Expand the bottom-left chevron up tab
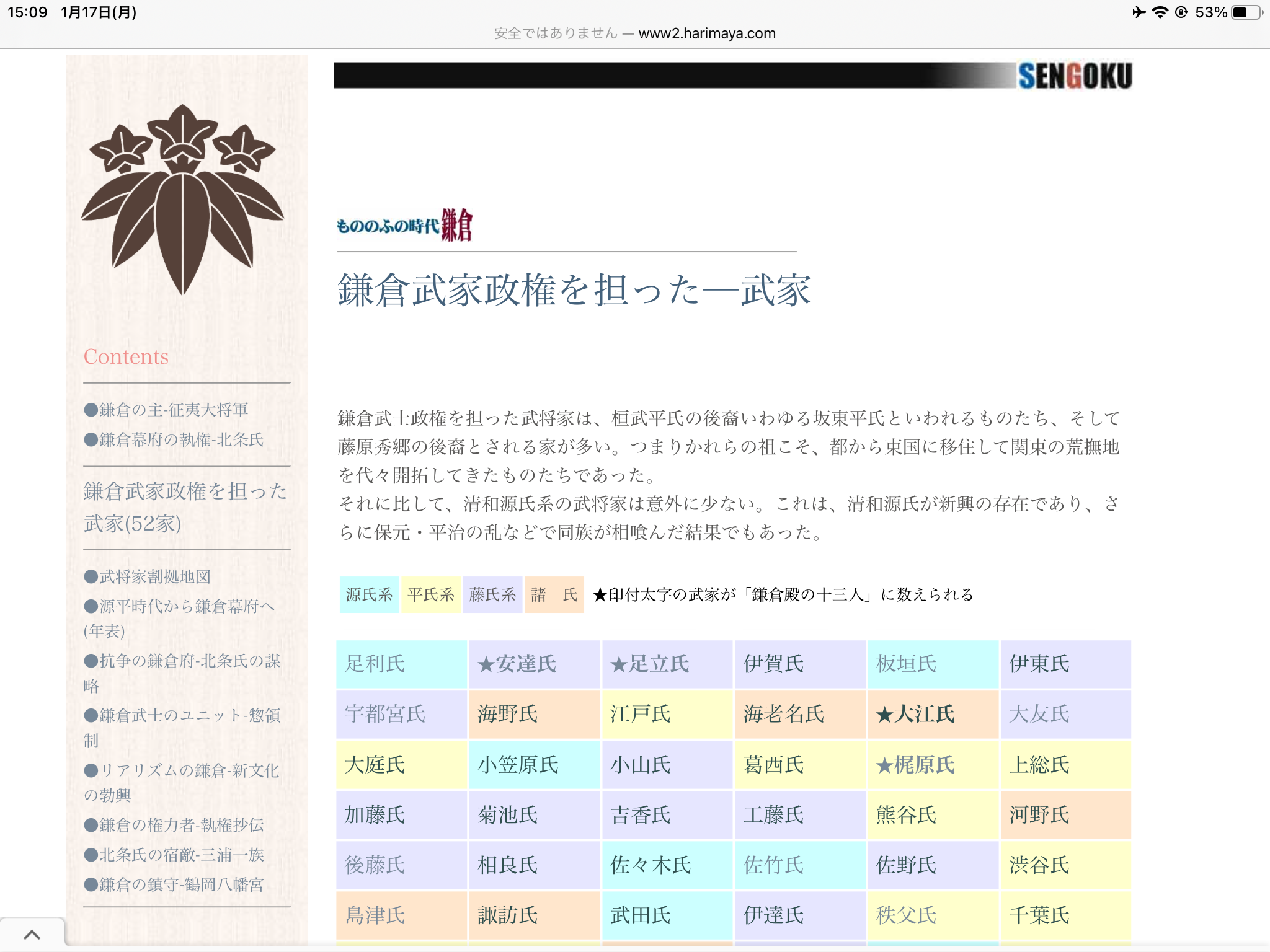Image resolution: width=1270 pixels, height=952 pixels. point(32,934)
